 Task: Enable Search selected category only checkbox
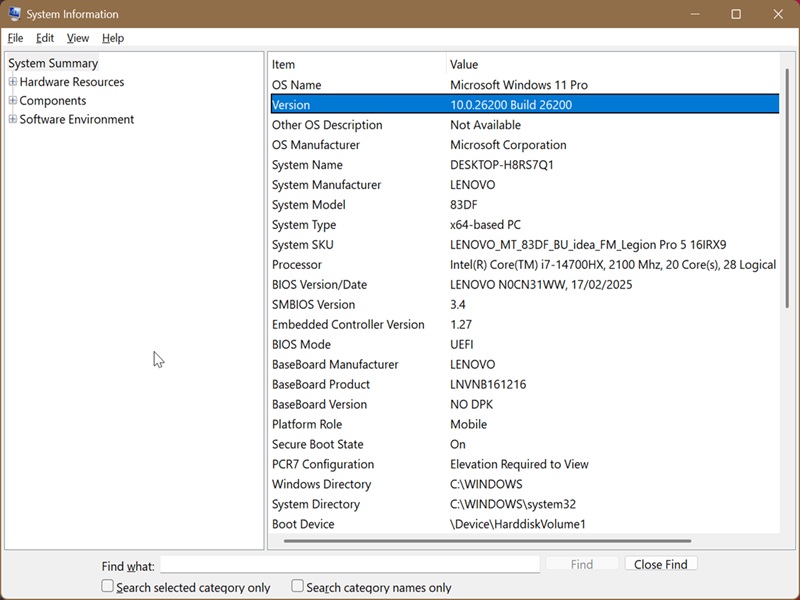[x=107, y=586]
